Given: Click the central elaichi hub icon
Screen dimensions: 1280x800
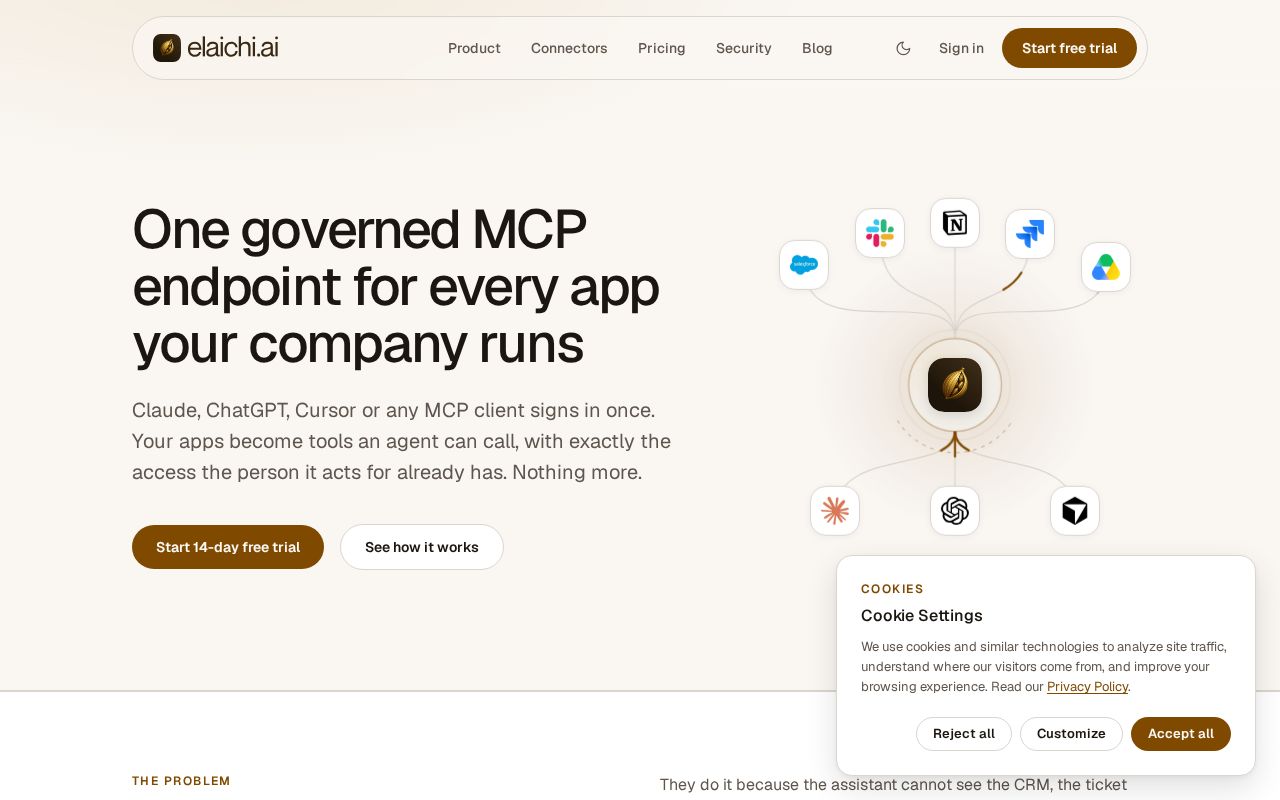Looking at the screenshot, I should 955,385.
